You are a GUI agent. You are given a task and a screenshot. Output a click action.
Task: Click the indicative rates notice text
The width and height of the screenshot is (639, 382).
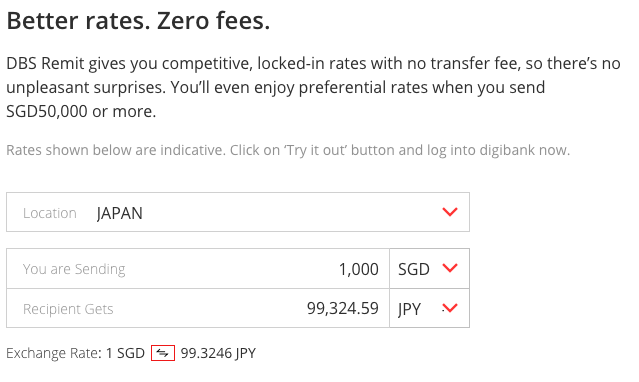[x=288, y=150]
